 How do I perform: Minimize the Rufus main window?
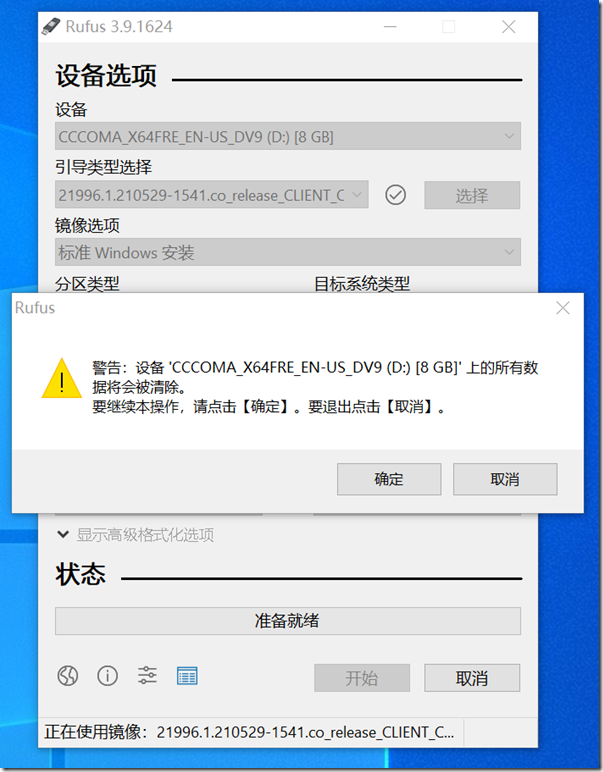(x=390, y=27)
